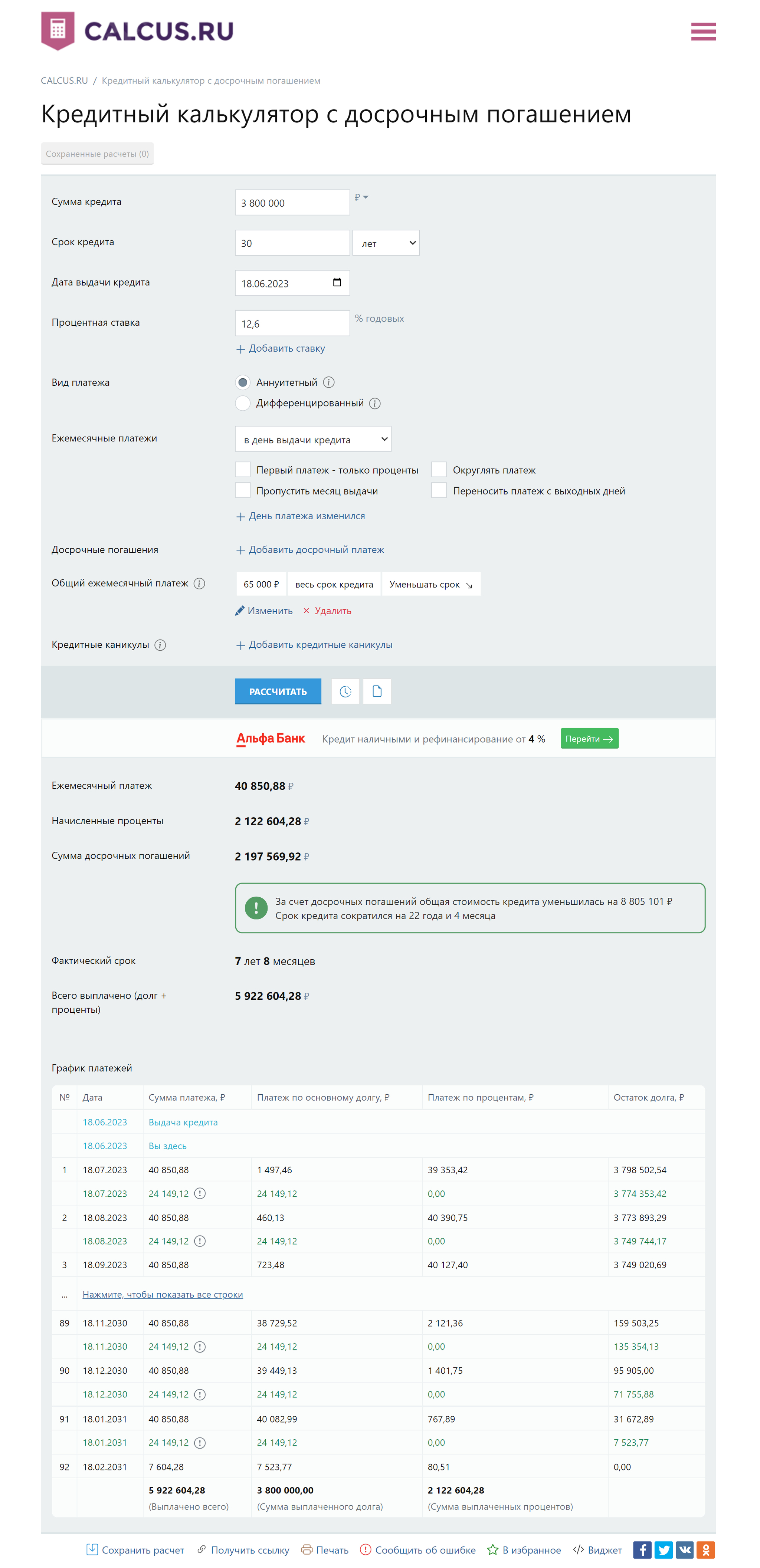Viewport: 760px width, 1568px height.
Task: Click the link to show all rows
Action: click(163, 1294)
